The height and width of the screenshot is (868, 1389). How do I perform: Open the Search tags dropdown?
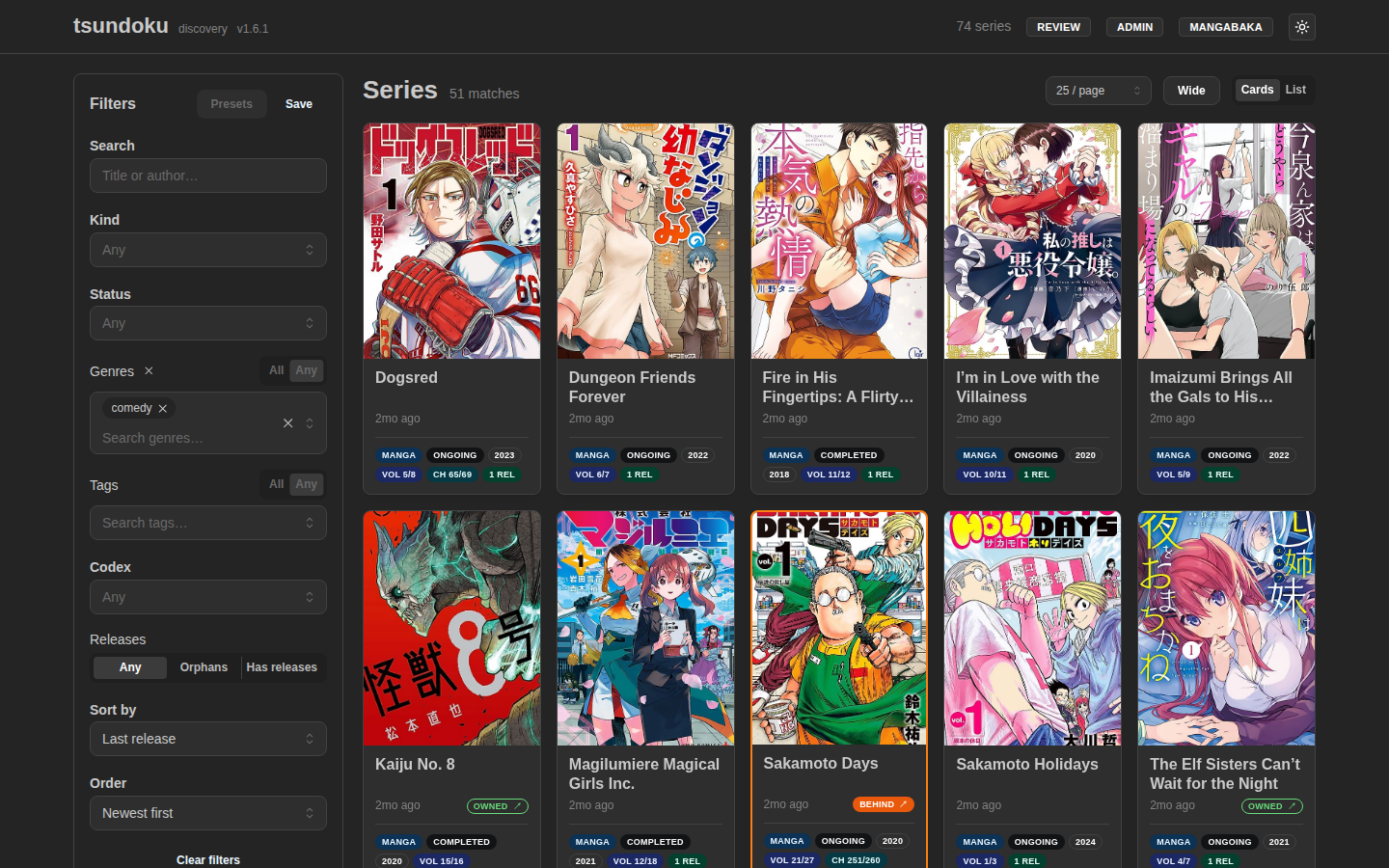[208, 523]
